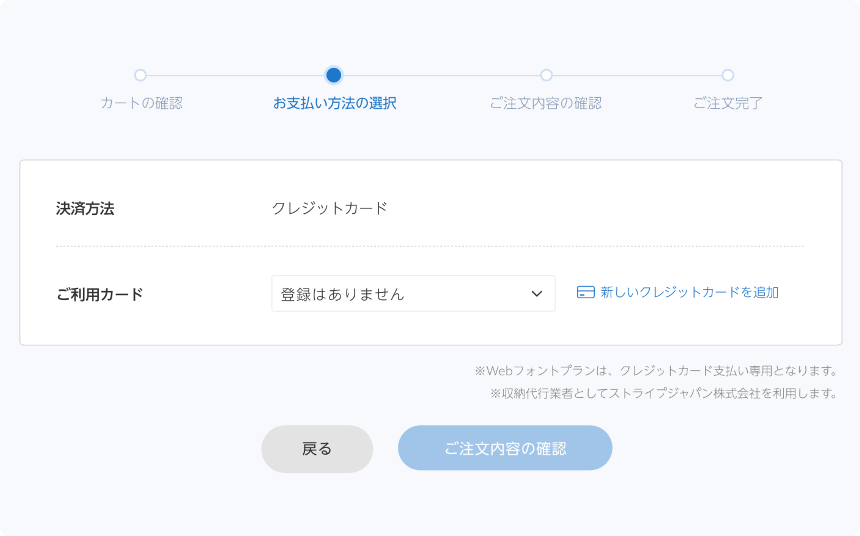Click the ストライプジャパン株式会社 notice text
This screenshot has width=860, height=536.
coord(664,393)
